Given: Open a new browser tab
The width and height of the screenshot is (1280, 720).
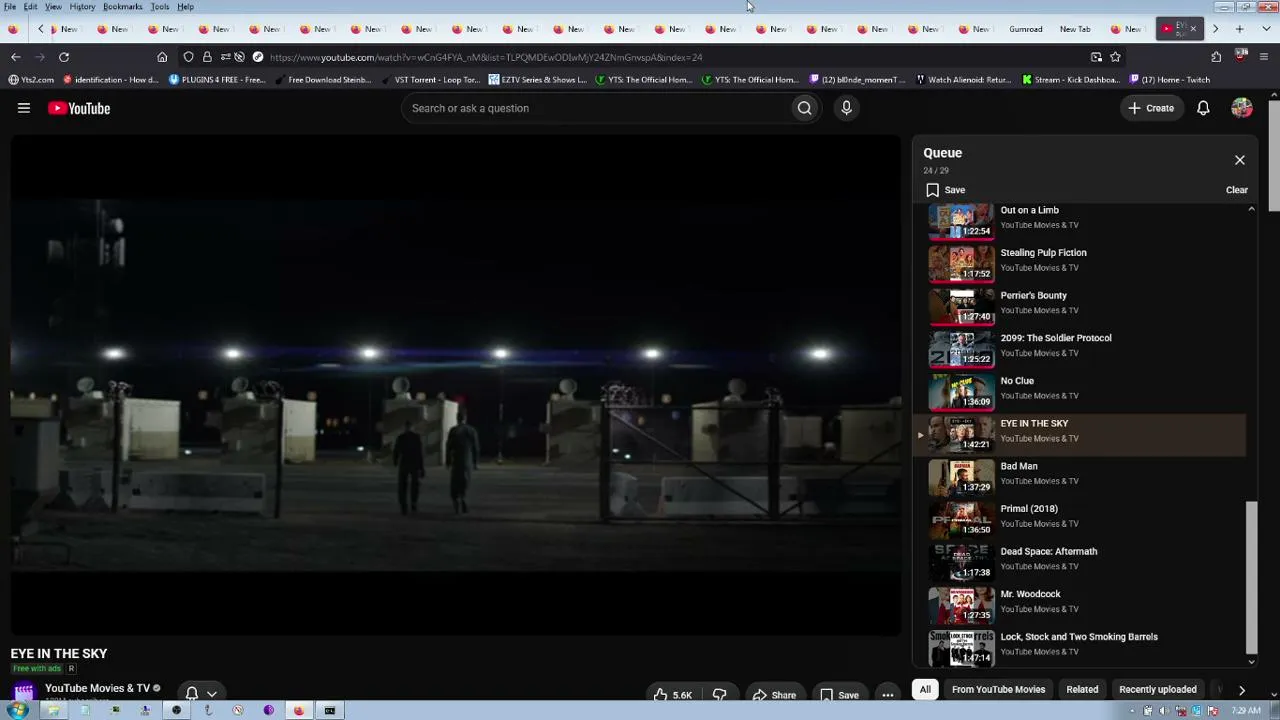Looking at the screenshot, I should pyautogui.click(x=1240, y=29).
